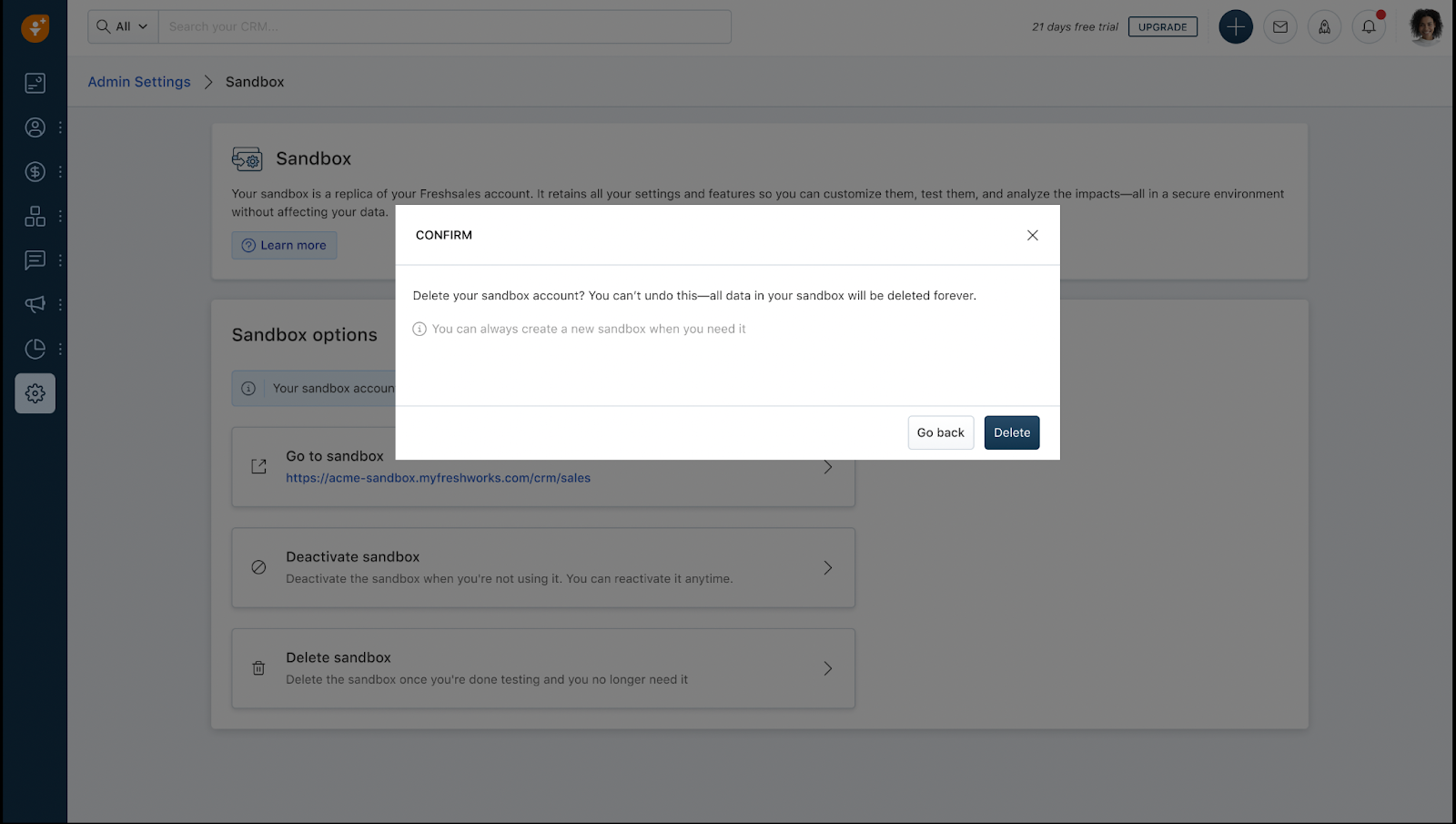1456x824 pixels.
Task: Open the quick-add plus button
Action: coord(1235,26)
